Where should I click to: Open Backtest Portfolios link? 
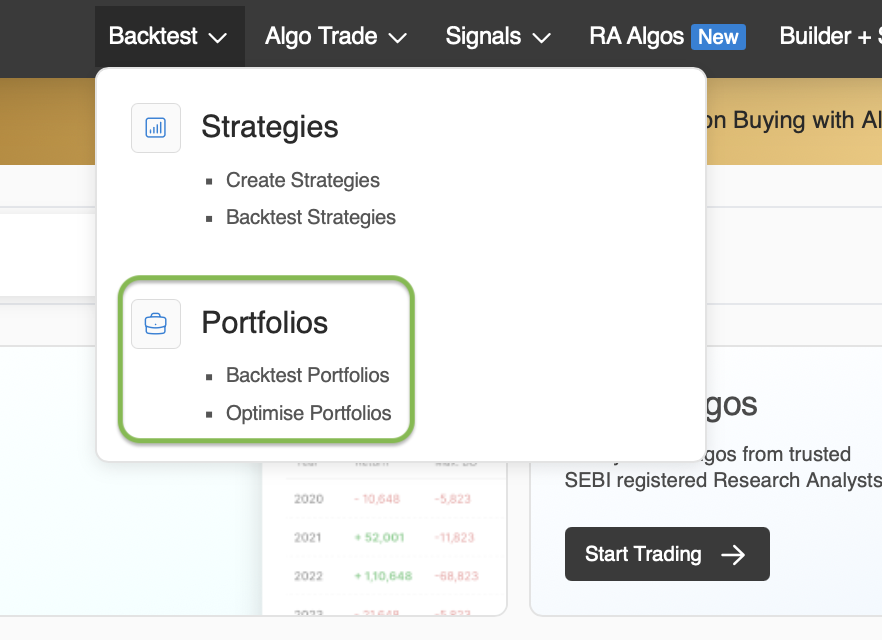[x=307, y=376]
